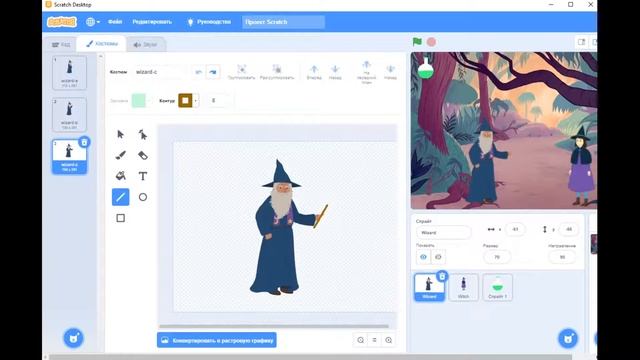The width and height of the screenshot is (640, 360).
Task: Minimize the Scratch Desktop window
Action: click(x=551, y=5)
